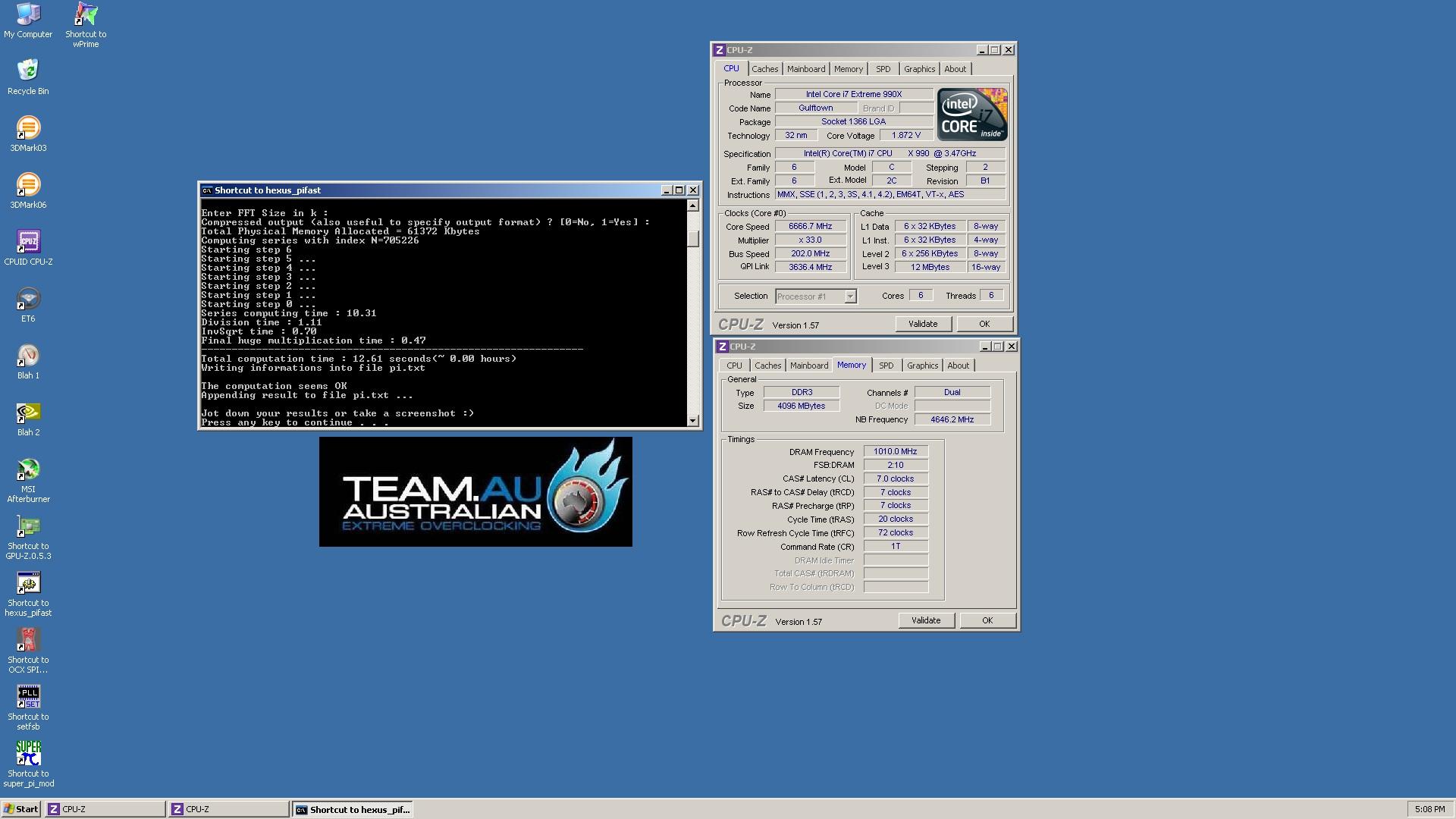Click the Row Refresh Cycle Time 72 clocks value

896,533
